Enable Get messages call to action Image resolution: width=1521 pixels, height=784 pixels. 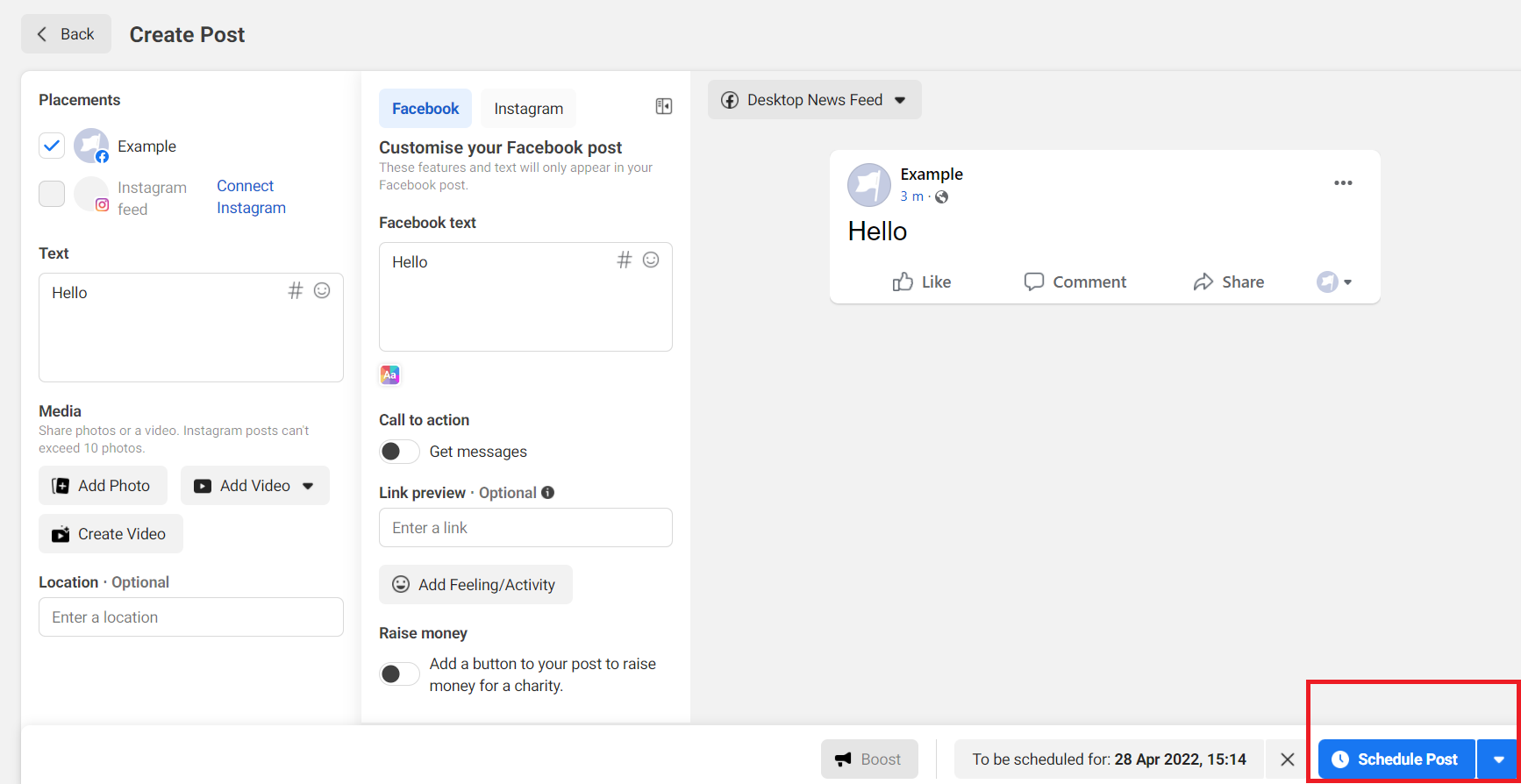point(399,451)
